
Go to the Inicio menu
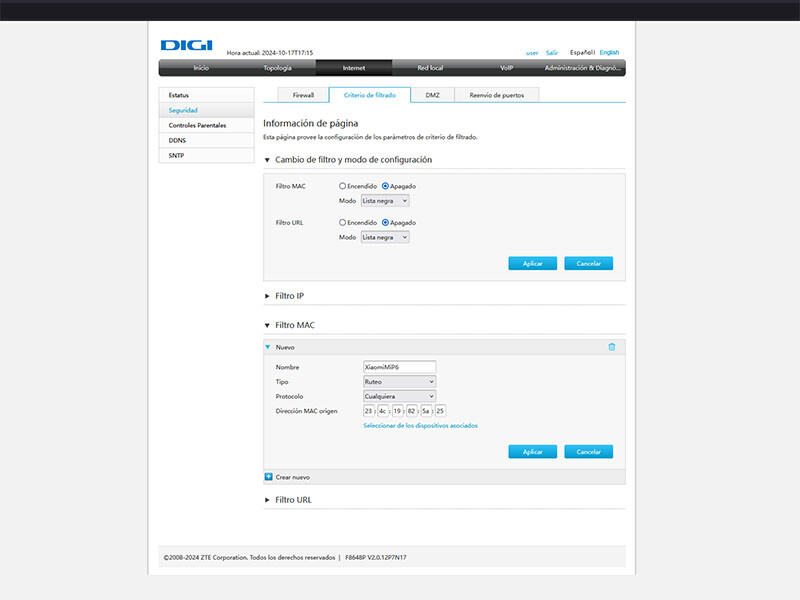tap(201, 68)
